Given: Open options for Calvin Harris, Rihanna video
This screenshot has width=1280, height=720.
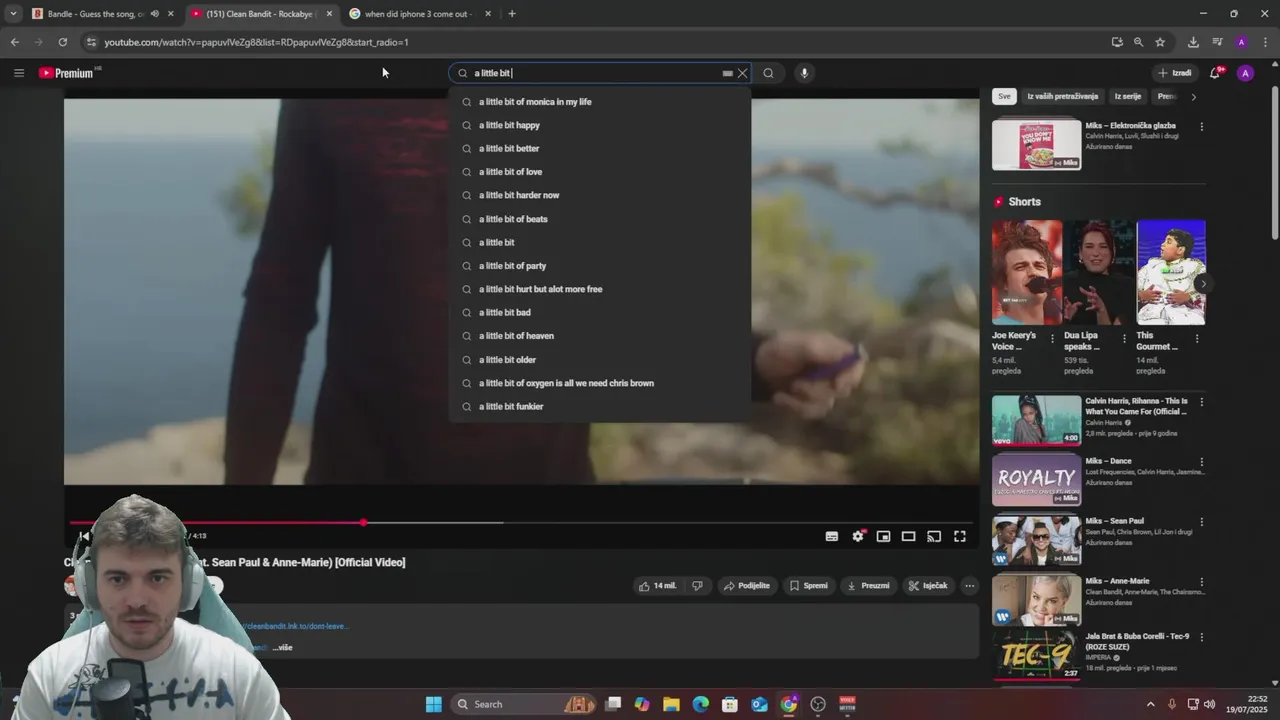Looking at the screenshot, I should point(1202,403).
